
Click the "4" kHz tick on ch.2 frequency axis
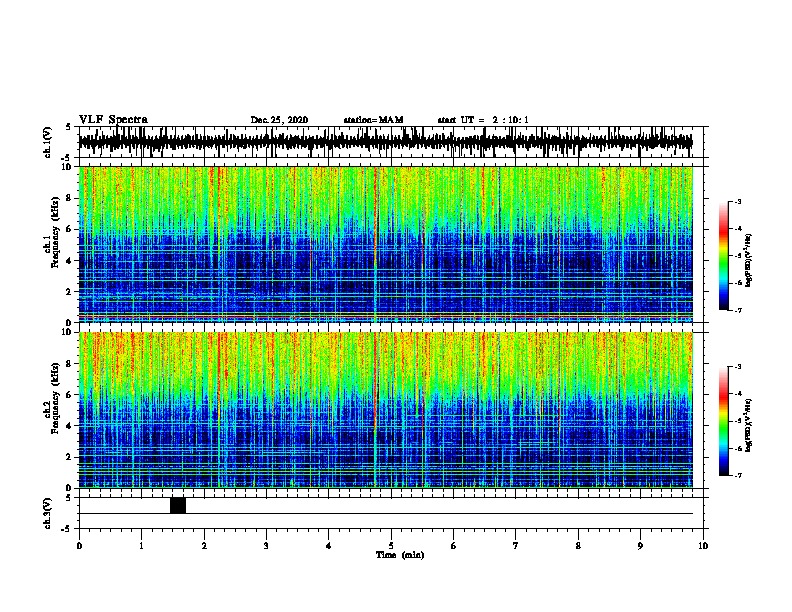click(x=69, y=426)
